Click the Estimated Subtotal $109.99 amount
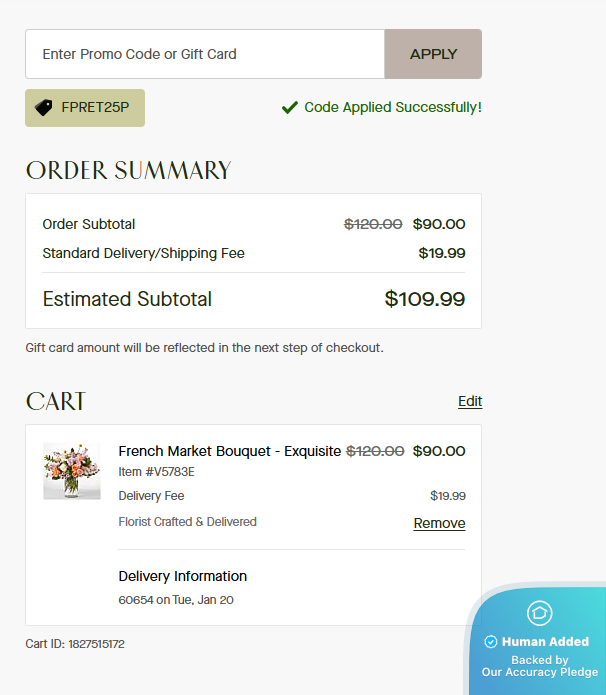Image resolution: width=606 pixels, height=695 pixels. 425,299
